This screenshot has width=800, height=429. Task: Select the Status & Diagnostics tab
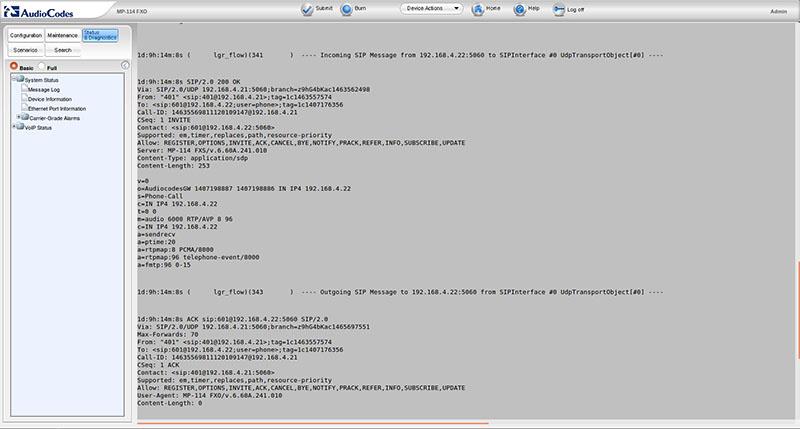pyautogui.click(x=101, y=35)
